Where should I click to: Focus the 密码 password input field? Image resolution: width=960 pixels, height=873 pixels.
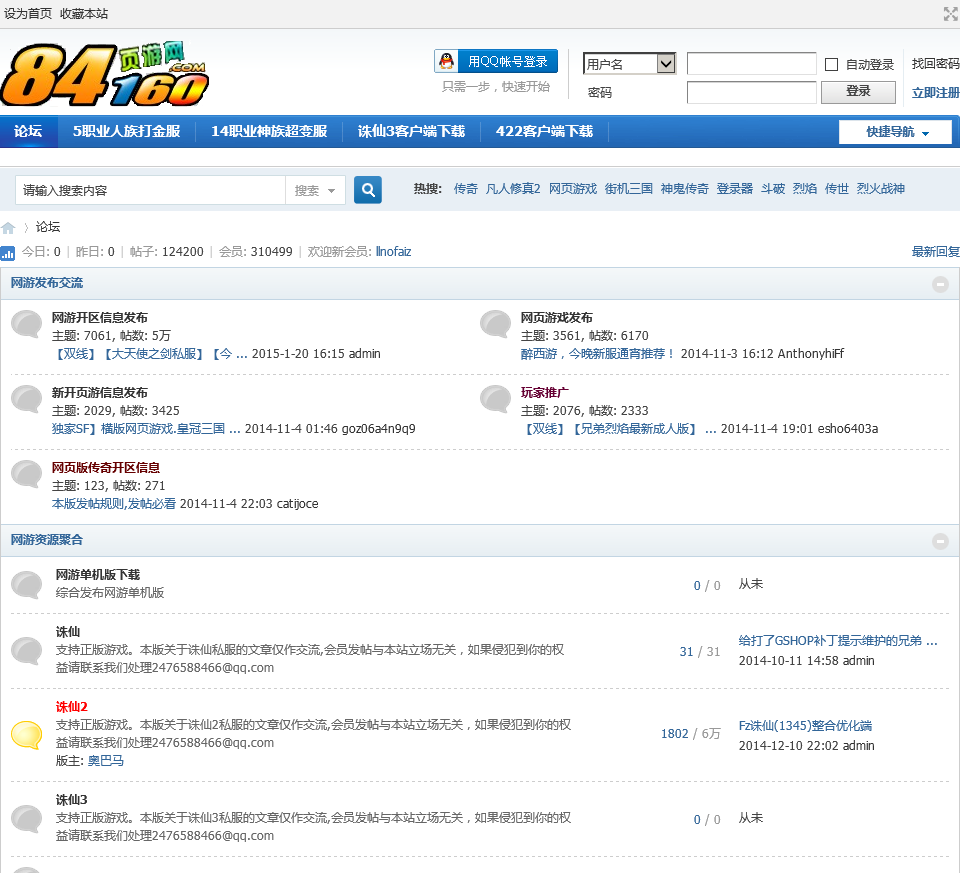pyautogui.click(x=752, y=92)
